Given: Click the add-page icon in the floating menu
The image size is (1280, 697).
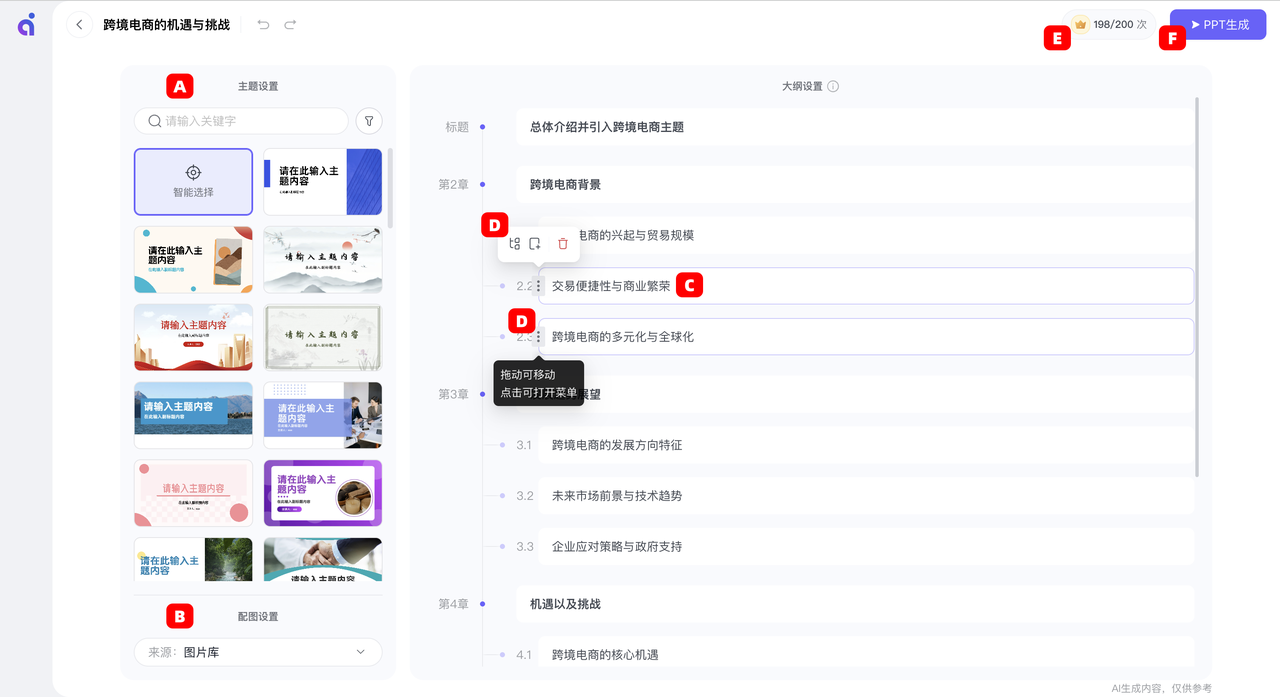Looking at the screenshot, I should click(x=536, y=243).
